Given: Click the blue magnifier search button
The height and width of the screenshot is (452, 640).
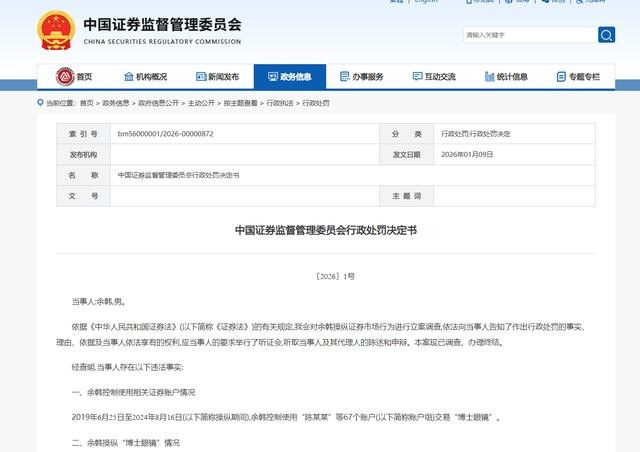Looking at the screenshot, I should click(607, 35).
